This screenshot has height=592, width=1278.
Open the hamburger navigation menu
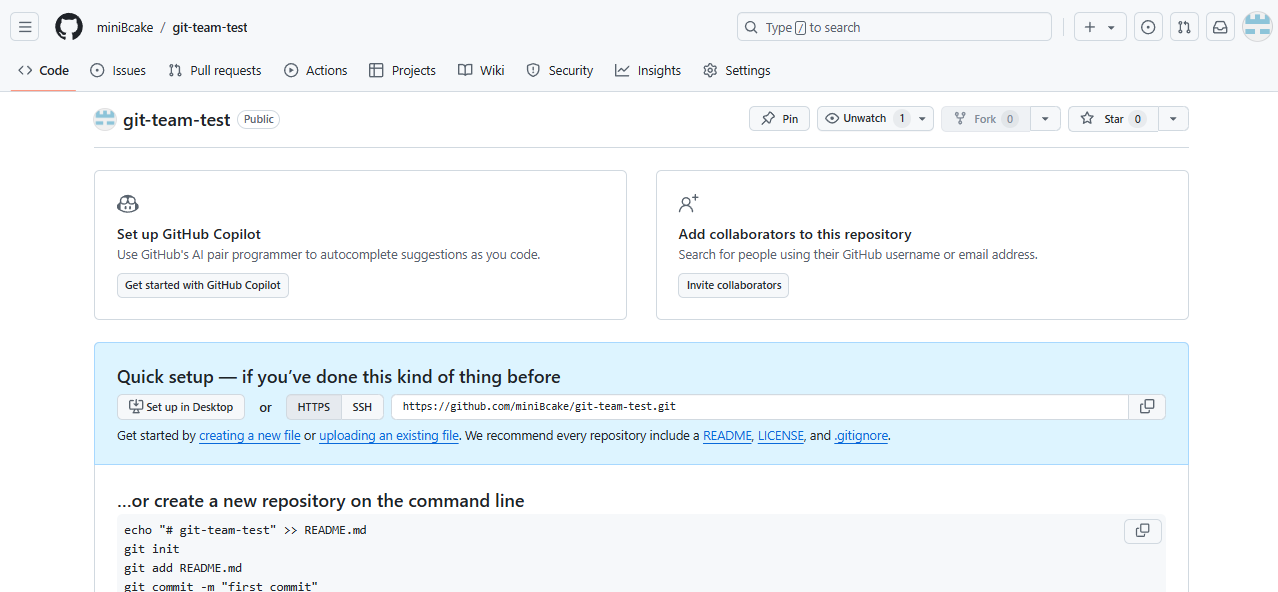(x=25, y=27)
